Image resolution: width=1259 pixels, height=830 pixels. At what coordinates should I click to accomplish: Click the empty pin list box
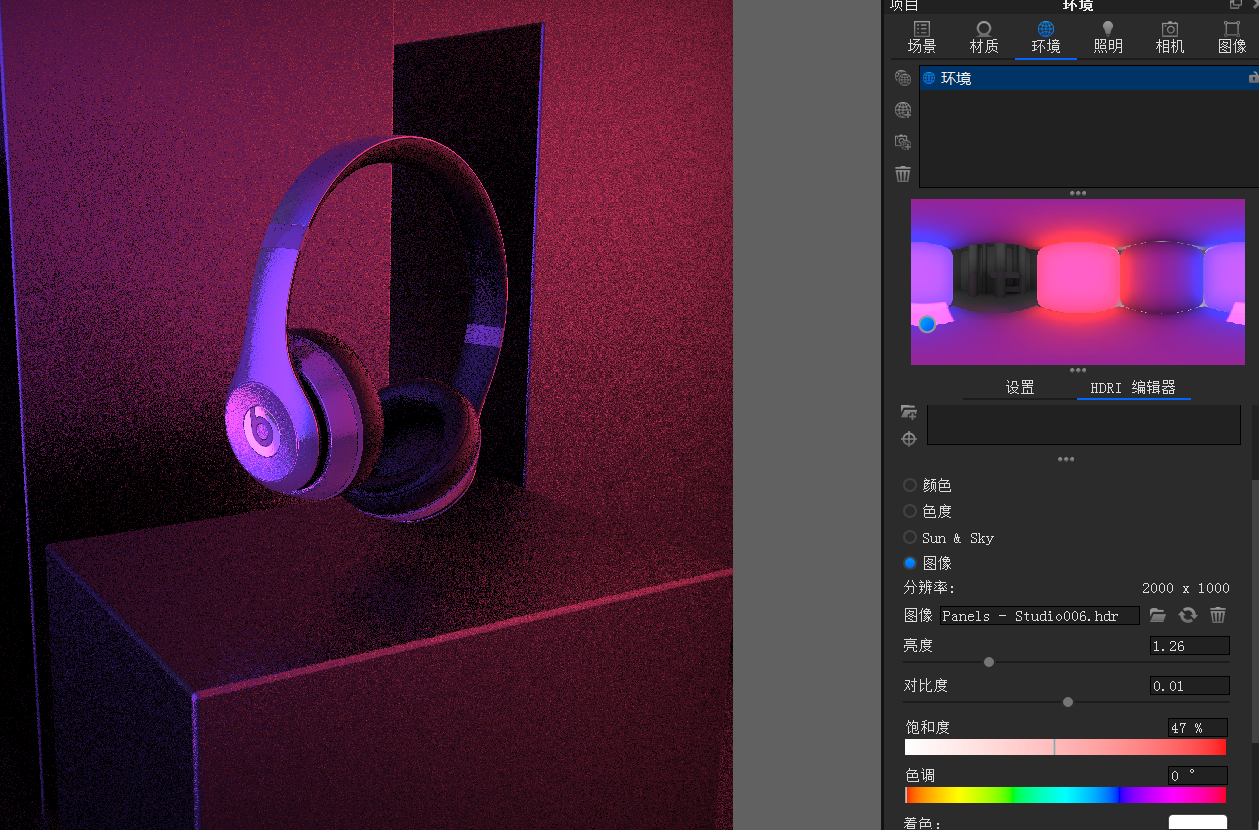click(x=1083, y=425)
